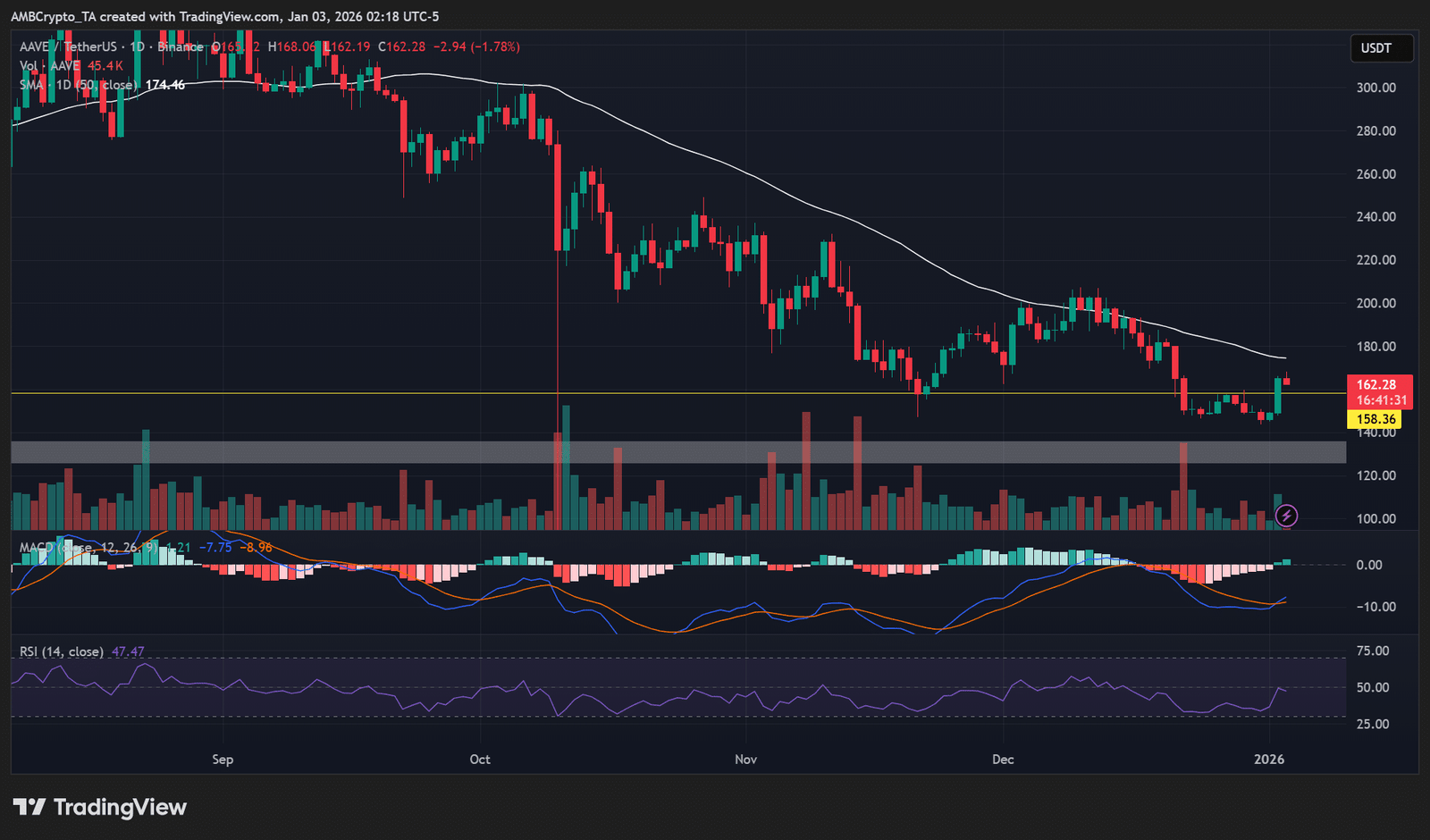1430x840 pixels.
Task: Click the volume value 45.4K in legend
Action: coord(105,66)
